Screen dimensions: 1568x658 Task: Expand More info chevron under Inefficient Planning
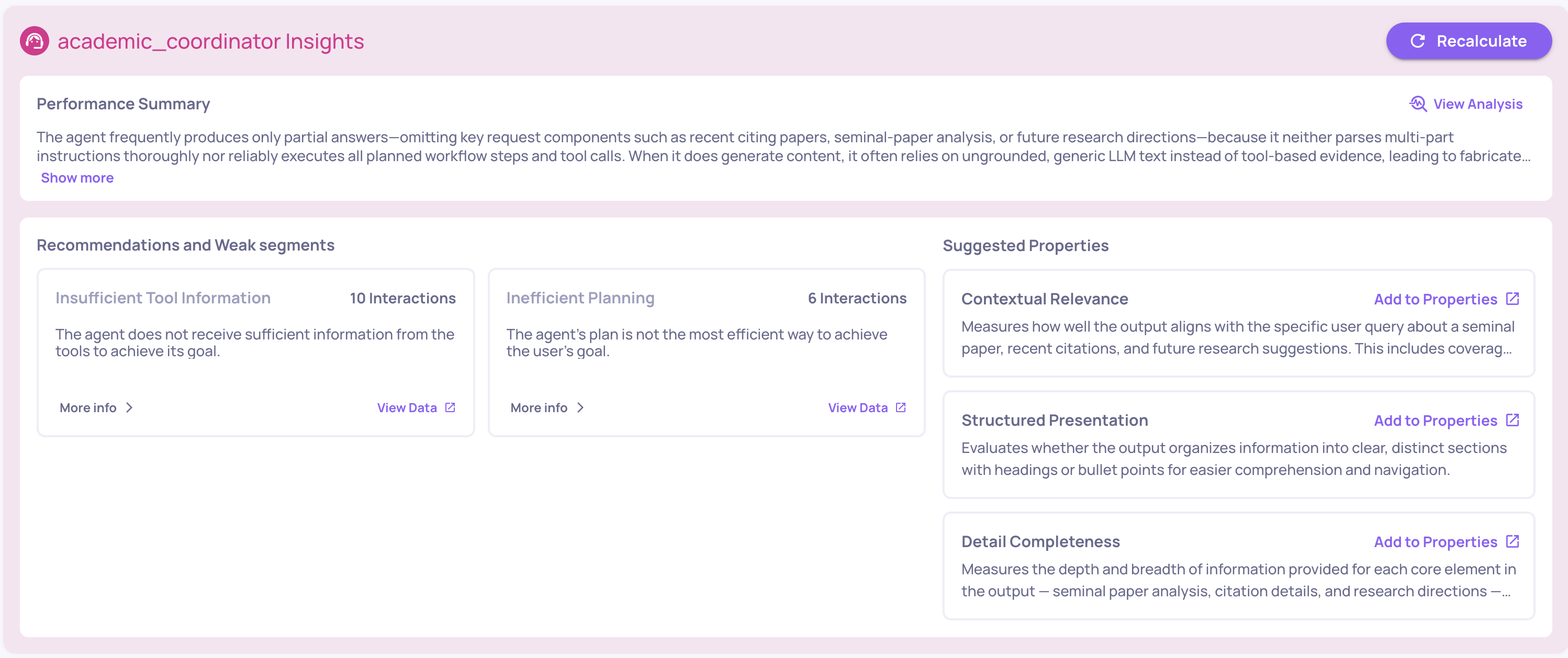click(580, 407)
